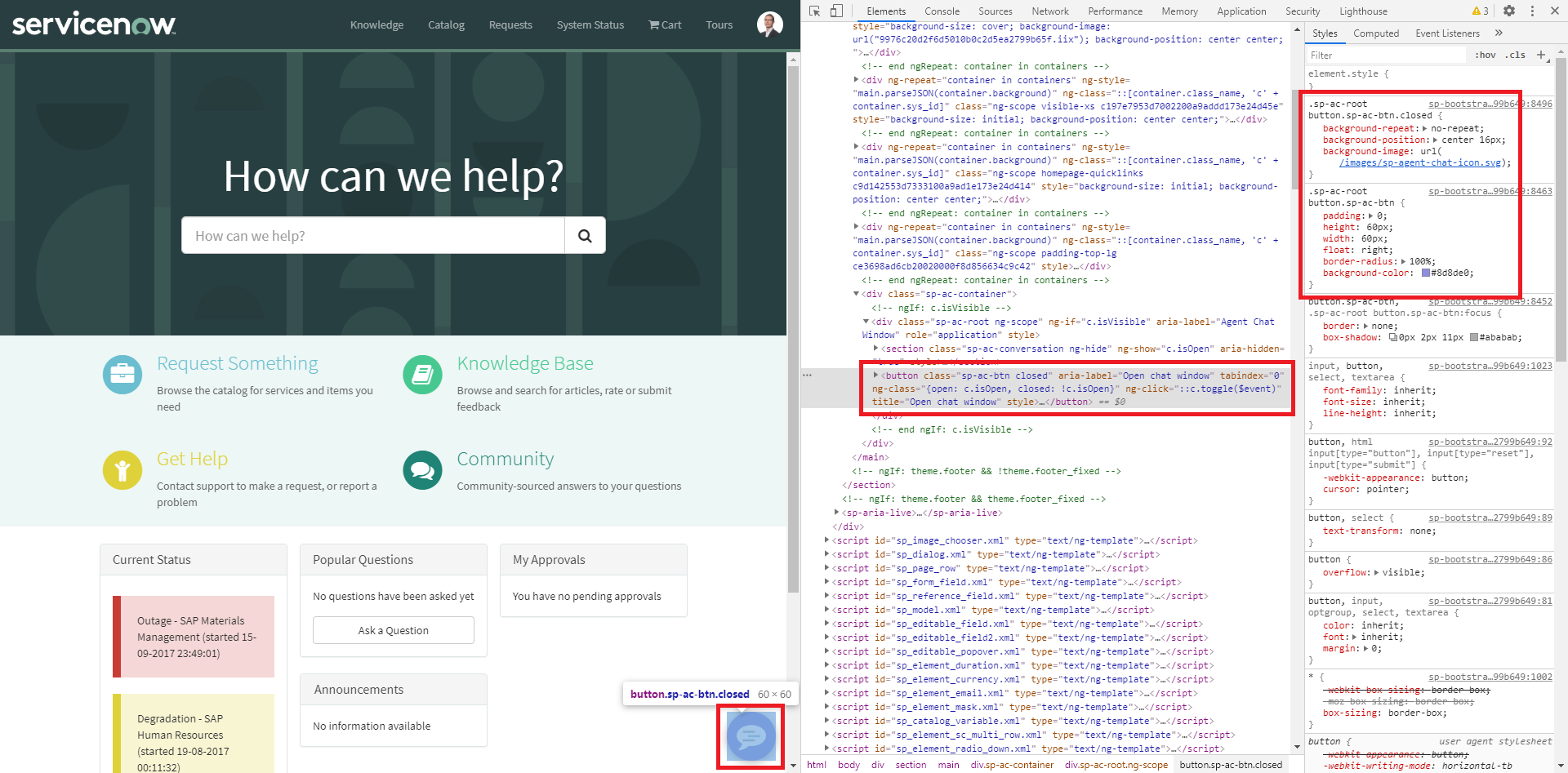Image resolution: width=1568 pixels, height=773 pixels.
Task: Switch to the Network tab
Action: click(1050, 11)
